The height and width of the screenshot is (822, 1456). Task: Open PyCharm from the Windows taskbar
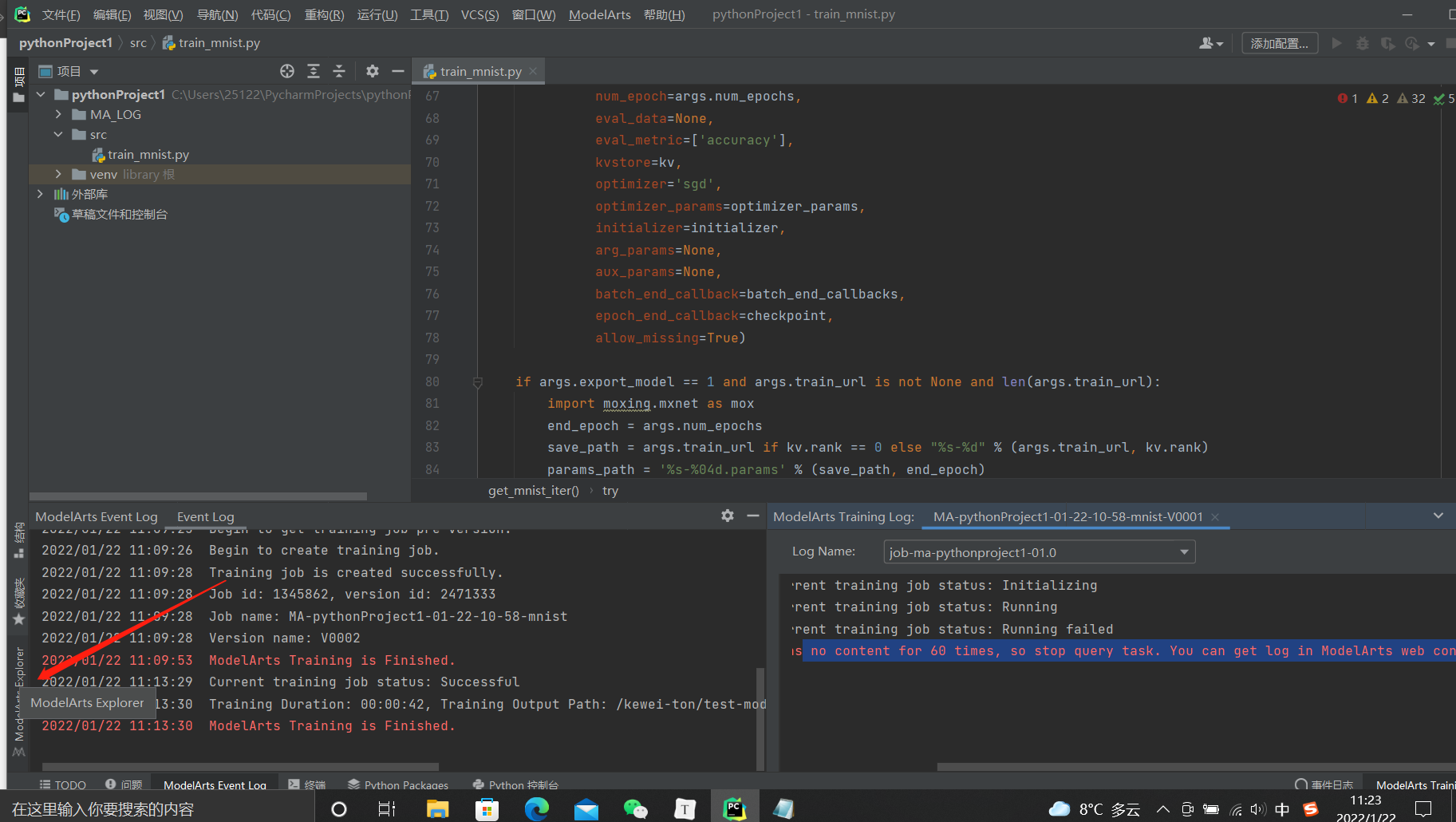pyautogui.click(x=734, y=808)
